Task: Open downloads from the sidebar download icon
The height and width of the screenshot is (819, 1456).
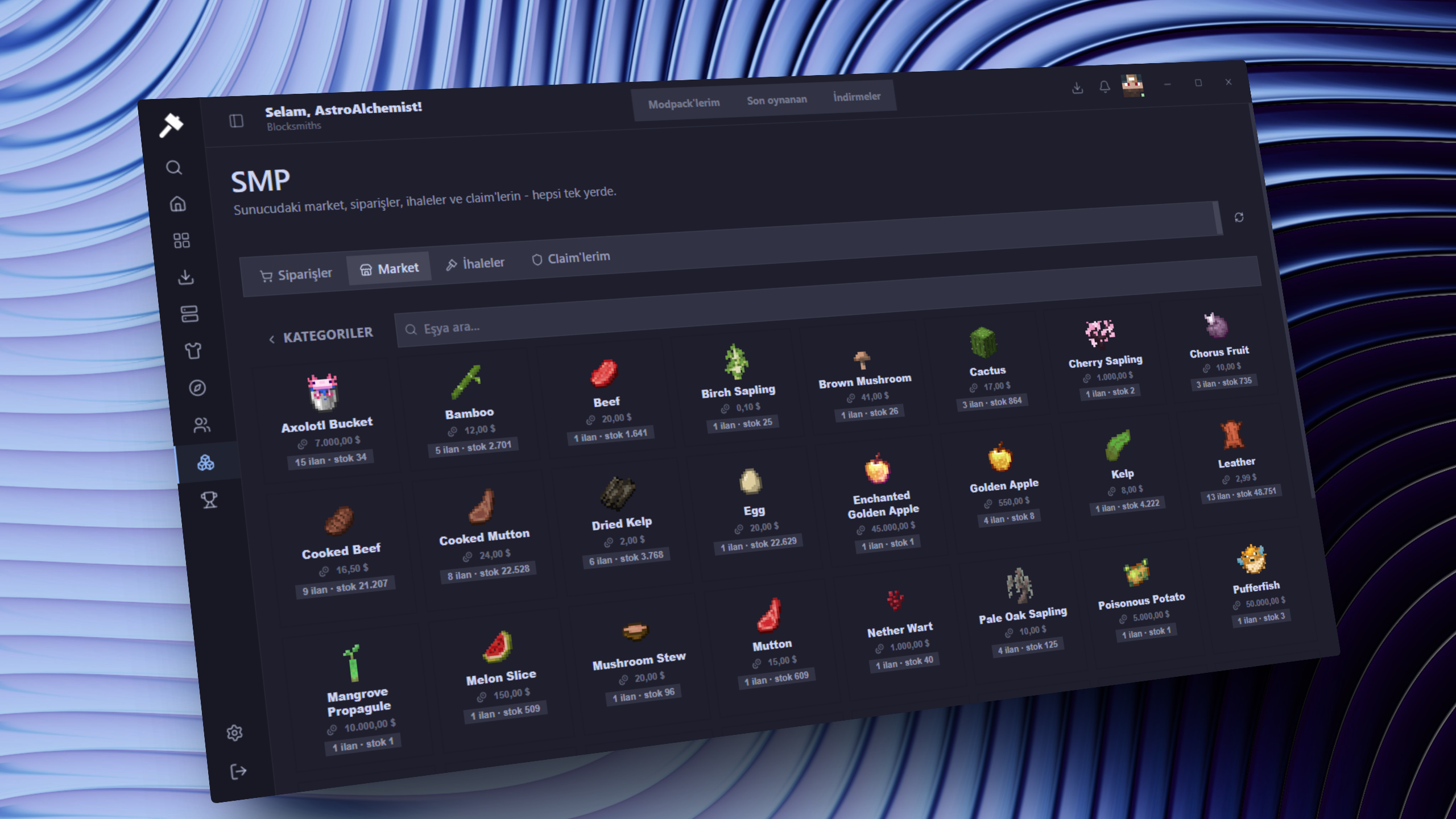Action: point(185,278)
